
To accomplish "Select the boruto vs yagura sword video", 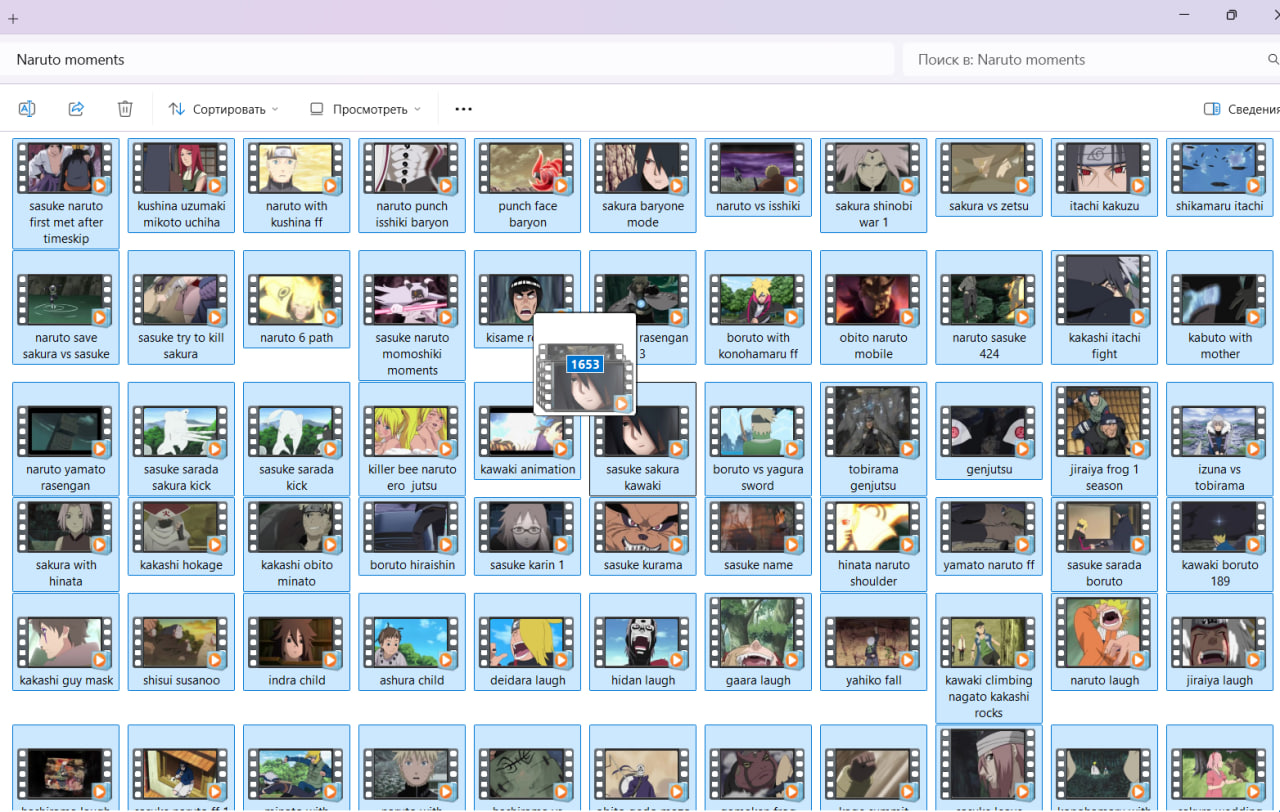I will (758, 439).
